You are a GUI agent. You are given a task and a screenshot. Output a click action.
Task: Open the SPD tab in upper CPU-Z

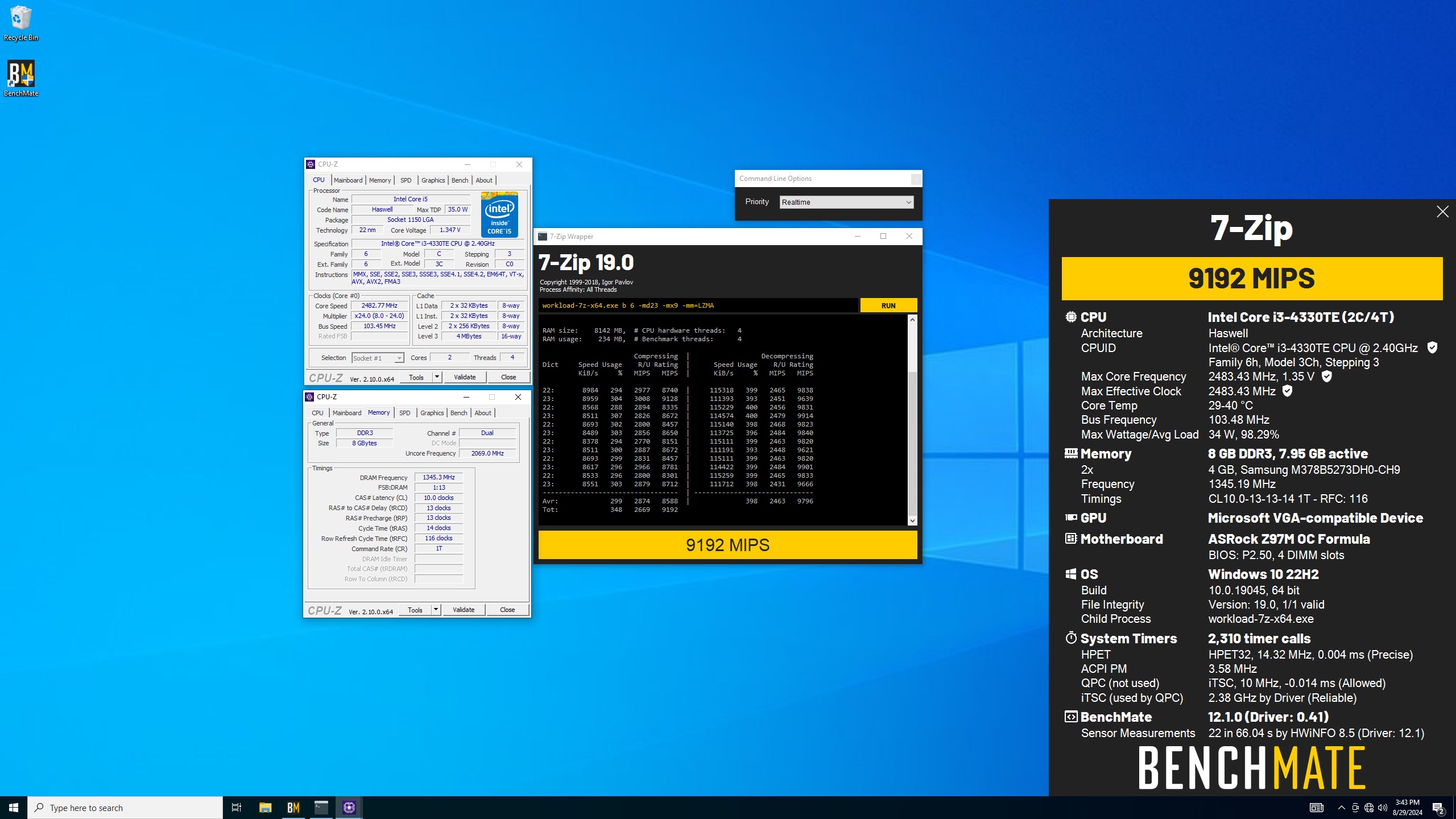pyautogui.click(x=406, y=180)
